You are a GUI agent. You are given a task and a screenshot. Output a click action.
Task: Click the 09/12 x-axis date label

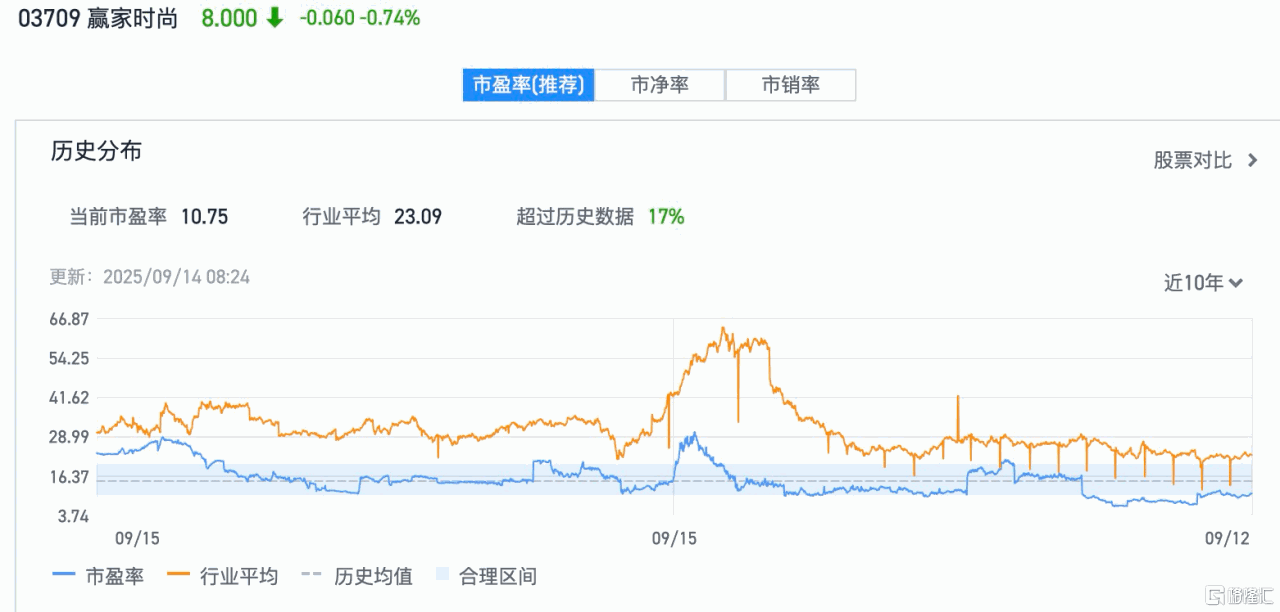point(1228,539)
